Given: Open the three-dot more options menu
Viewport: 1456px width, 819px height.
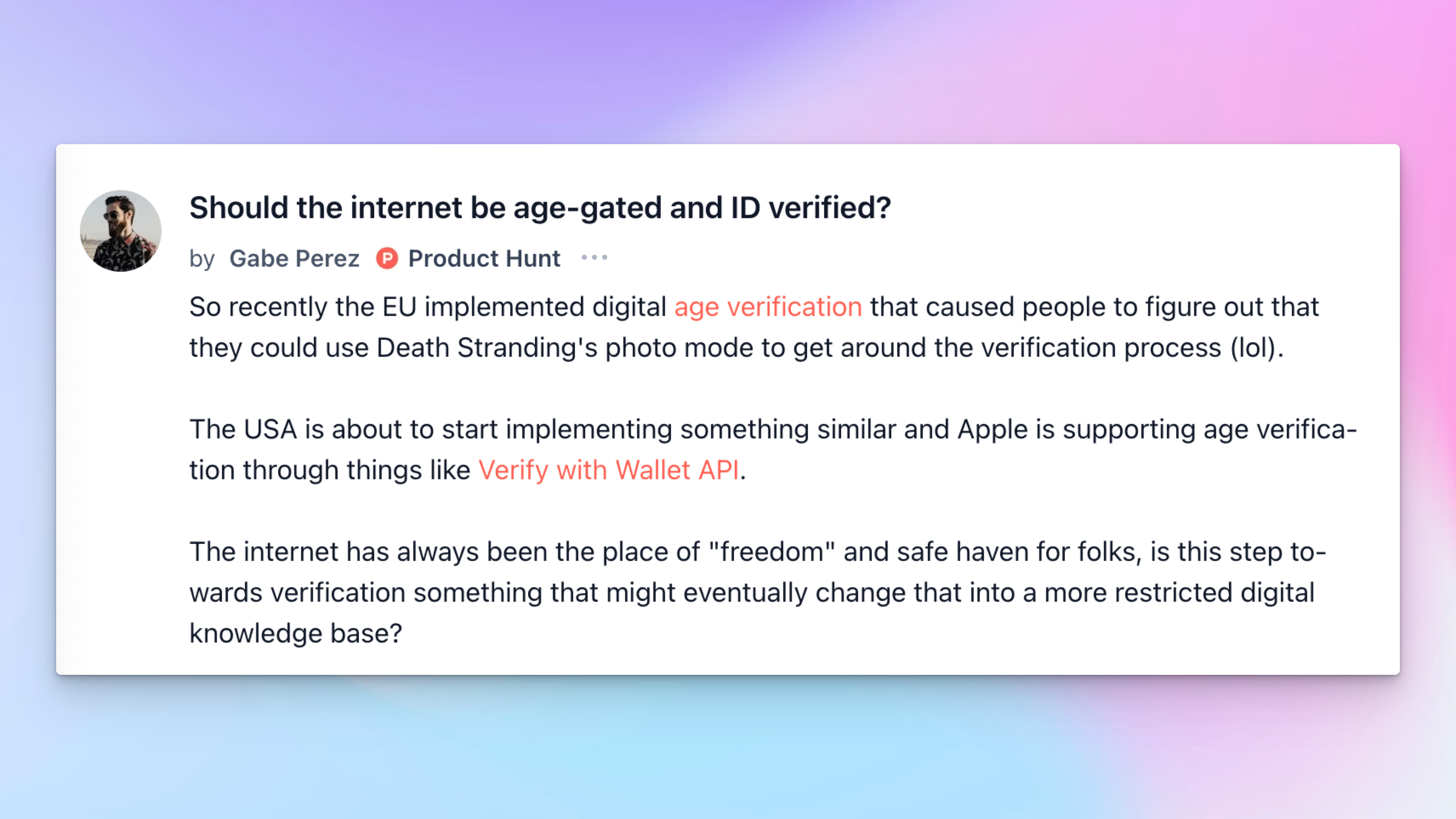Looking at the screenshot, I should tap(594, 258).
